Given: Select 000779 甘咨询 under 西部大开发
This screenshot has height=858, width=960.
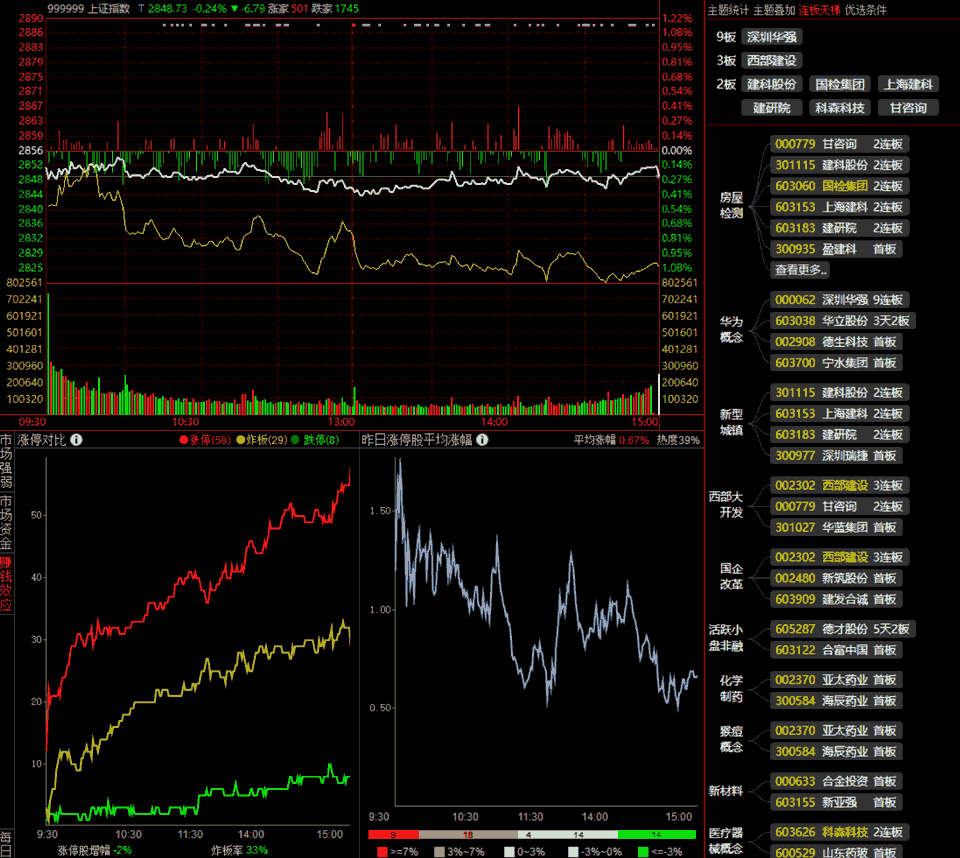Looking at the screenshot, I should 839,506.
